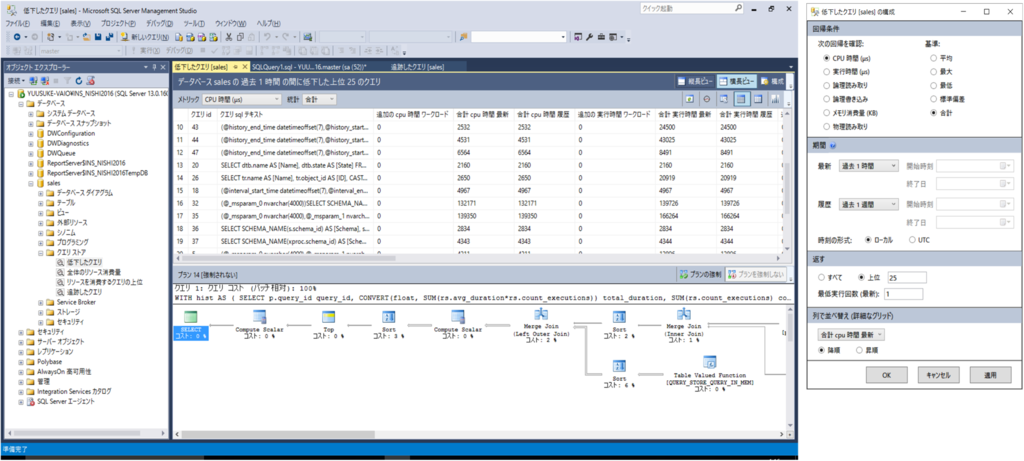The height and width of the screenshot is (461, 1024).
Task: Select the SELECT operator node in the plan
Action: [191, 326]
